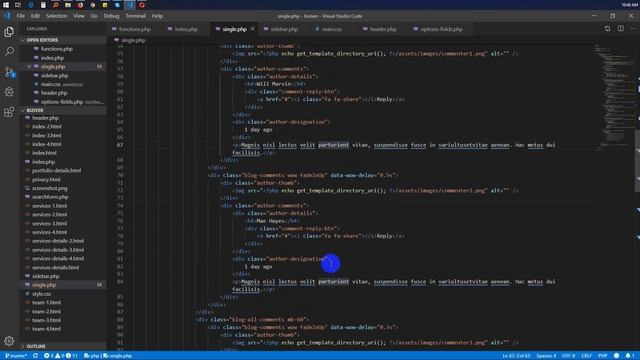Viewport: 640px width, 360px height.
Task: Open searchform.php in the file tree
Action: click(50, 197)
